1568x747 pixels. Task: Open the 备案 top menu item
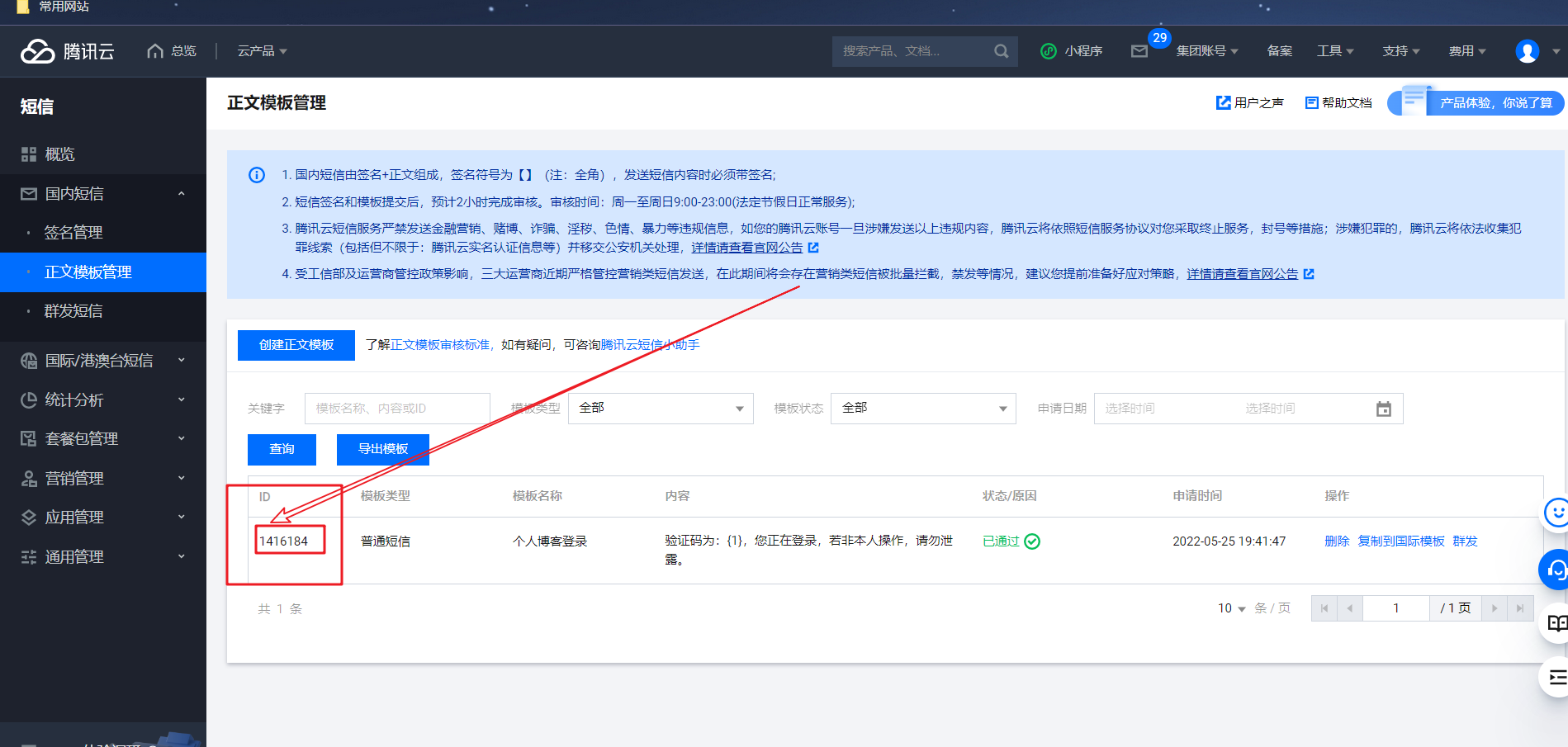(x=1280, y=51)
